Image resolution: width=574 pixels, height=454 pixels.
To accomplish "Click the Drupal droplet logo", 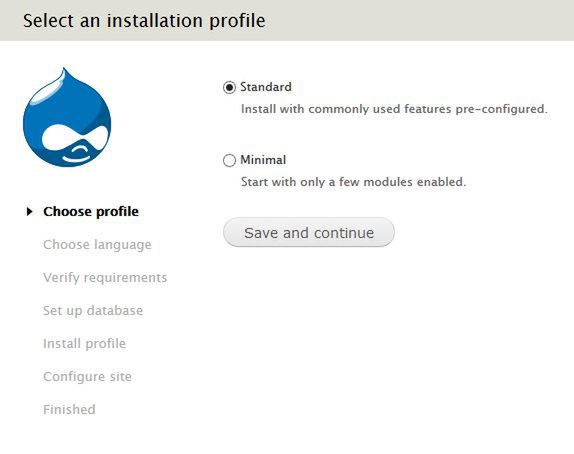I will coord(67,117).
